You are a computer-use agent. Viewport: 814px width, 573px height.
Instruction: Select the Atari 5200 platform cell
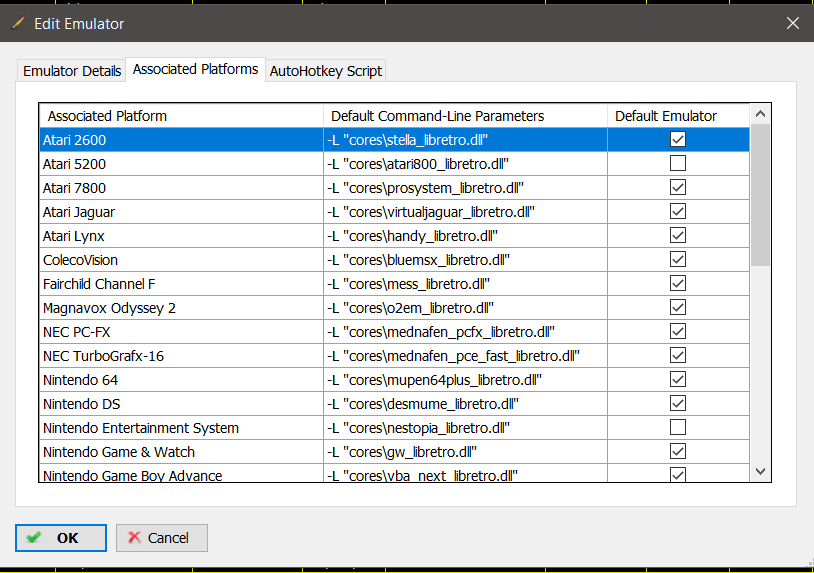(x=181, y=164)
